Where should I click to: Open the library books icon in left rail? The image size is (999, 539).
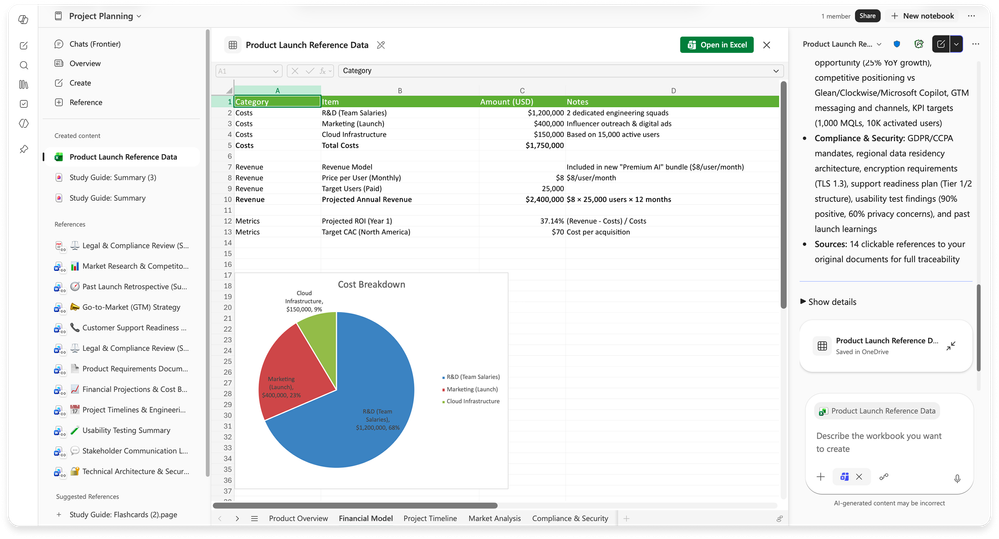[x=24, y=85]
